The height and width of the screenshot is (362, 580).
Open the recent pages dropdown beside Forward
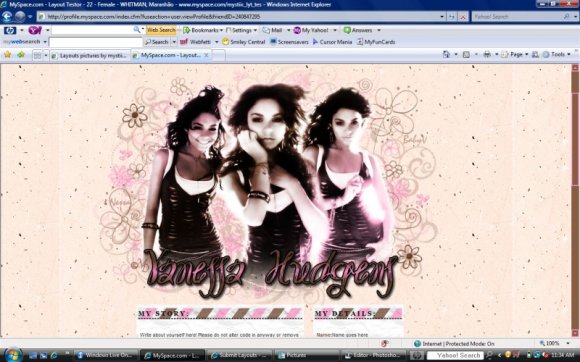pos(30,17)
